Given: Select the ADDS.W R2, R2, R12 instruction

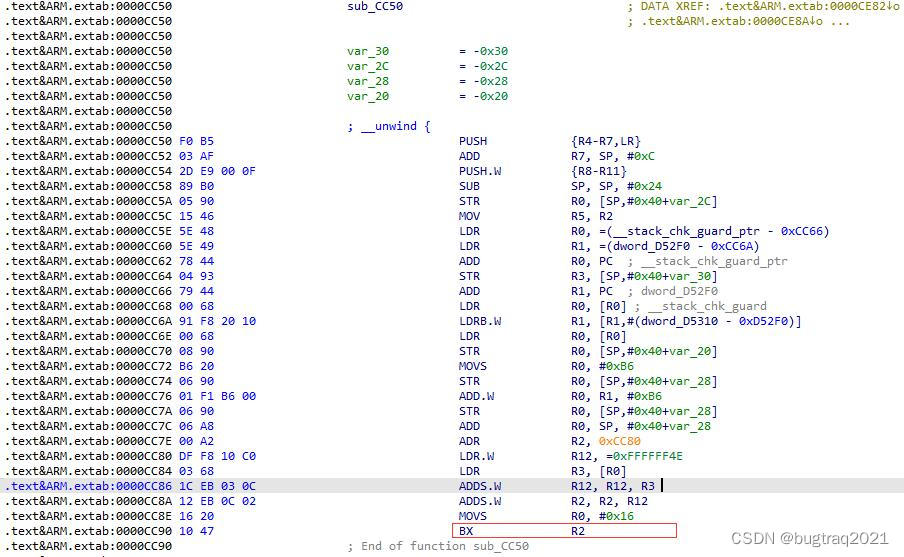Looking at the screenshot, I should pyautogui.click(x=553, y=501).
